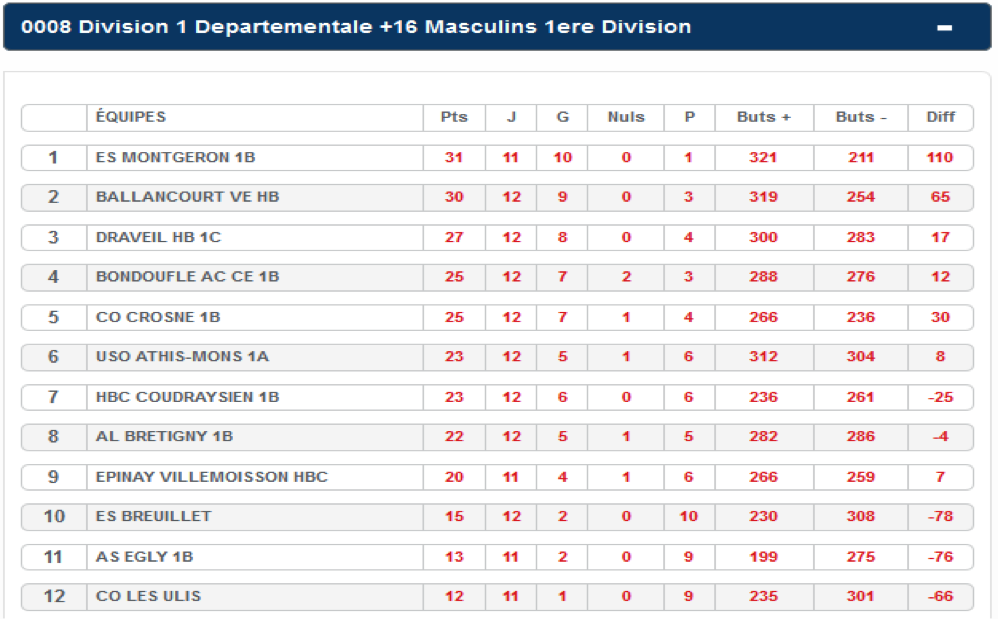Select the ES BREUILLET row
The image size is (999, 619).
pyautogui.click(x=497, y=516)
